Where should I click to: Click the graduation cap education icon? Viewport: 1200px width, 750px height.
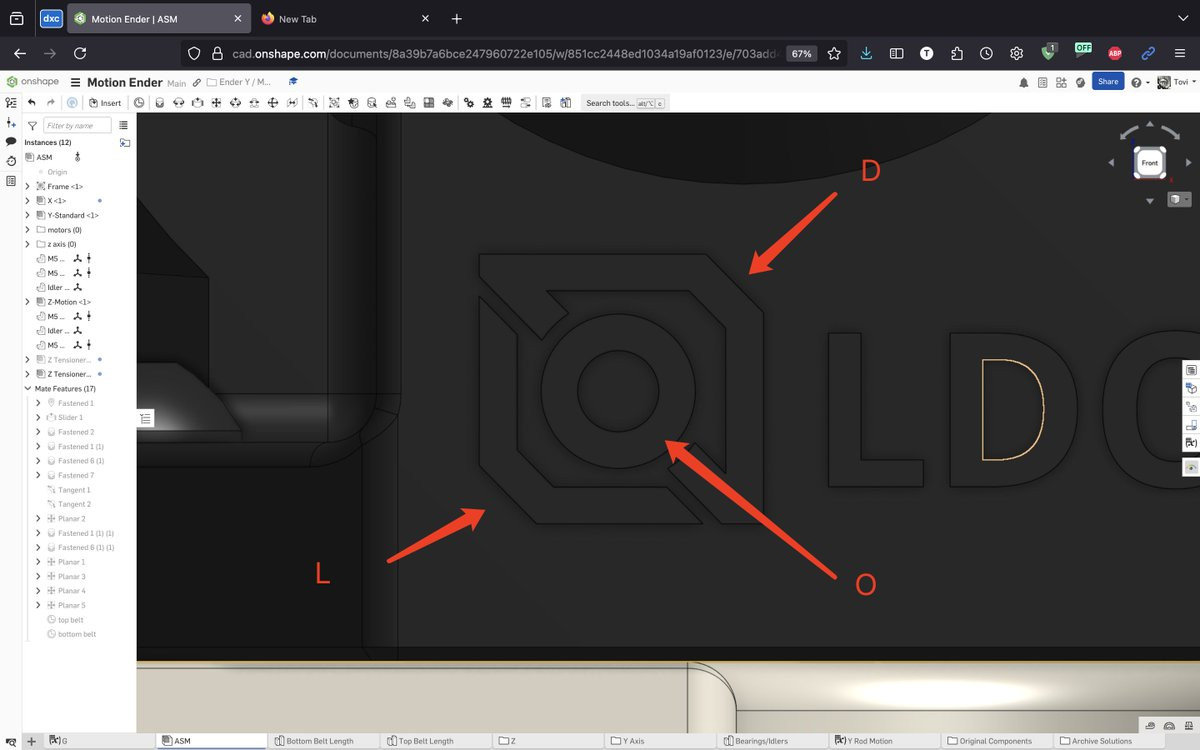pyautogui.click(x=293, y=82)
